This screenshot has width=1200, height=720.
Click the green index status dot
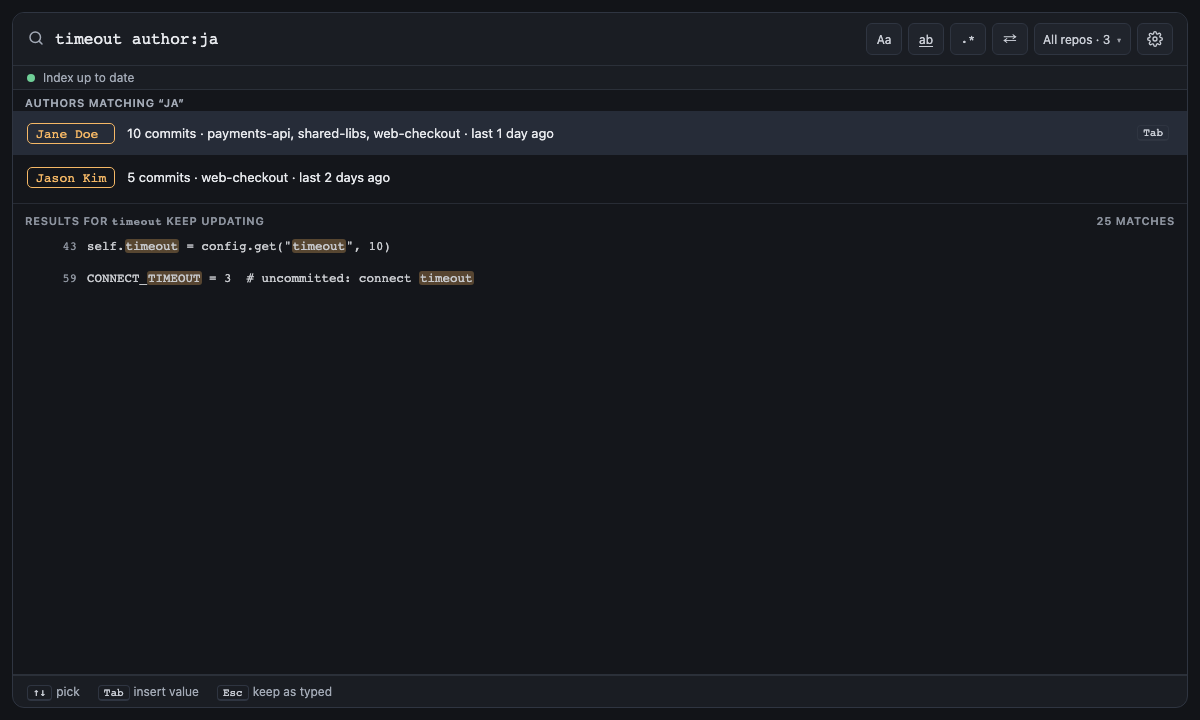click(x=31, y=77)
